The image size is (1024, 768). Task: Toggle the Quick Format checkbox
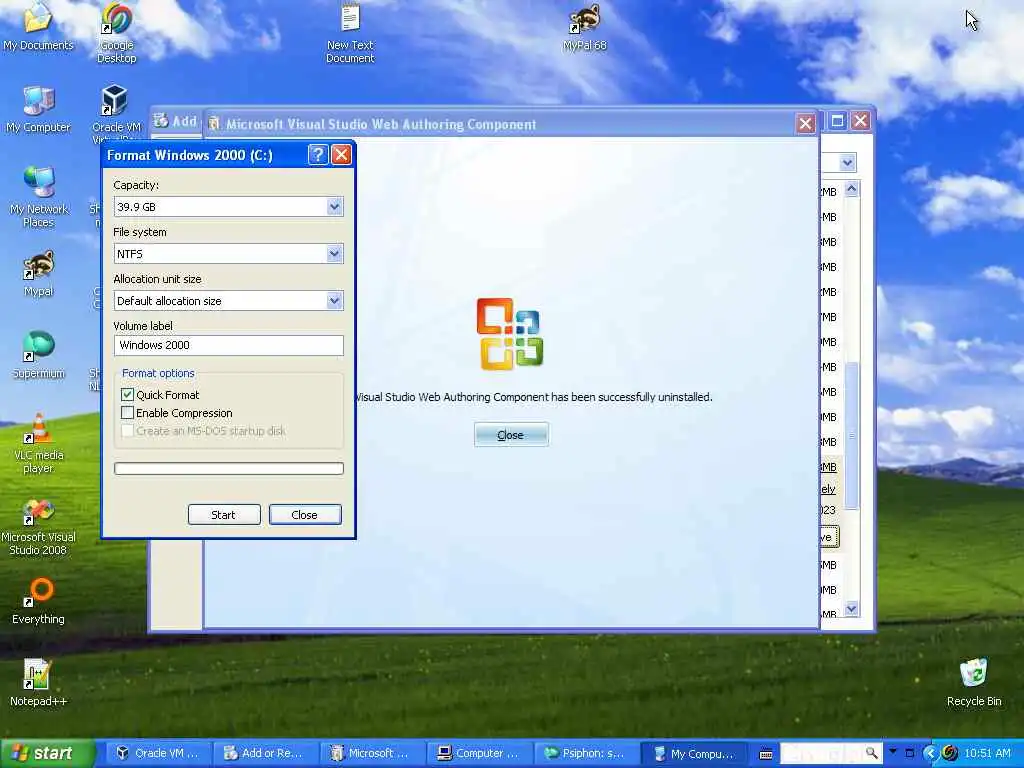tap(127, 394)
